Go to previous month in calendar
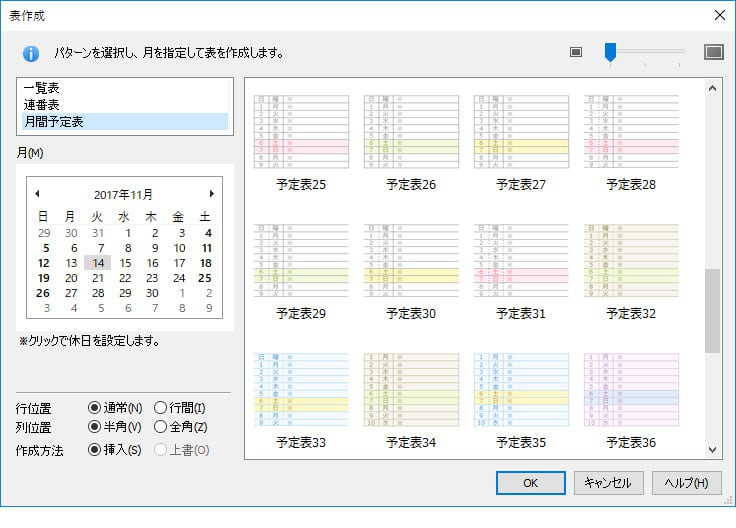 [x=37, y=194]
